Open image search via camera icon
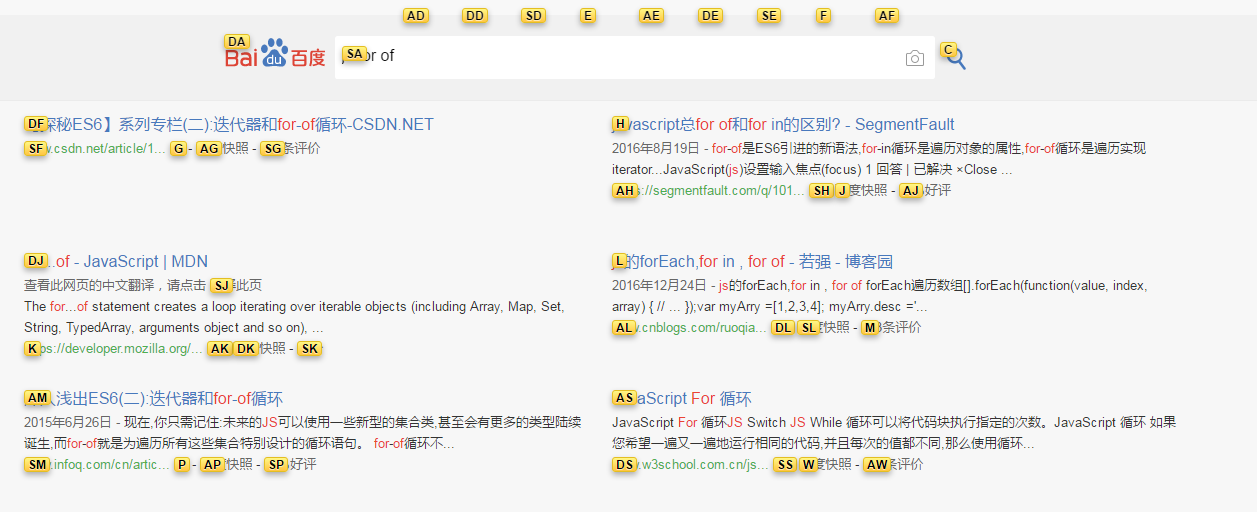Screen dimensions: 1257x512 [914, 58]
